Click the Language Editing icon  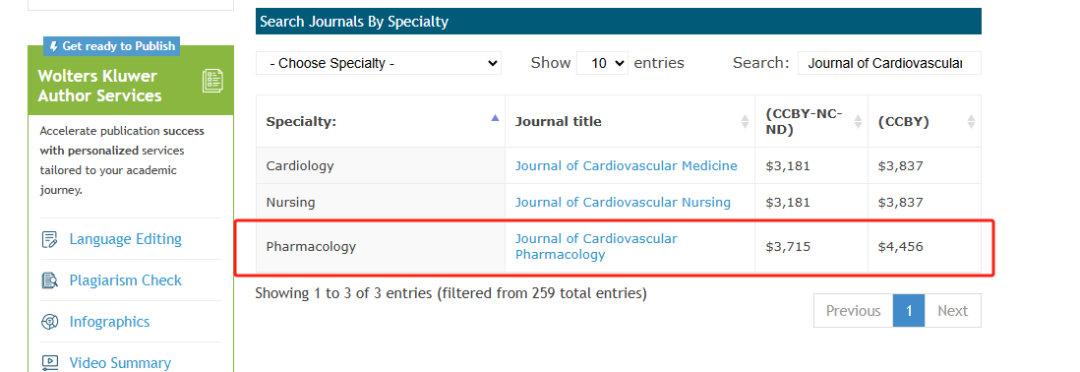click(50, 240)
